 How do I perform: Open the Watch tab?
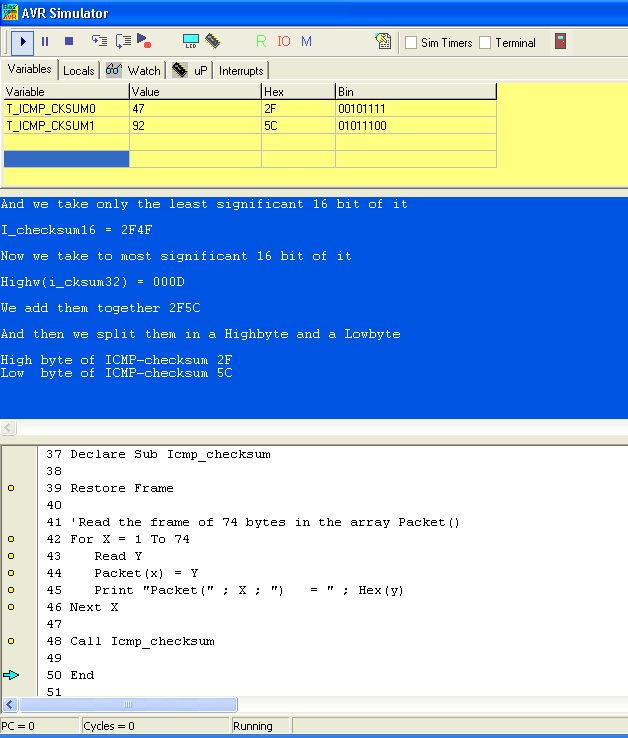point(133,71)
